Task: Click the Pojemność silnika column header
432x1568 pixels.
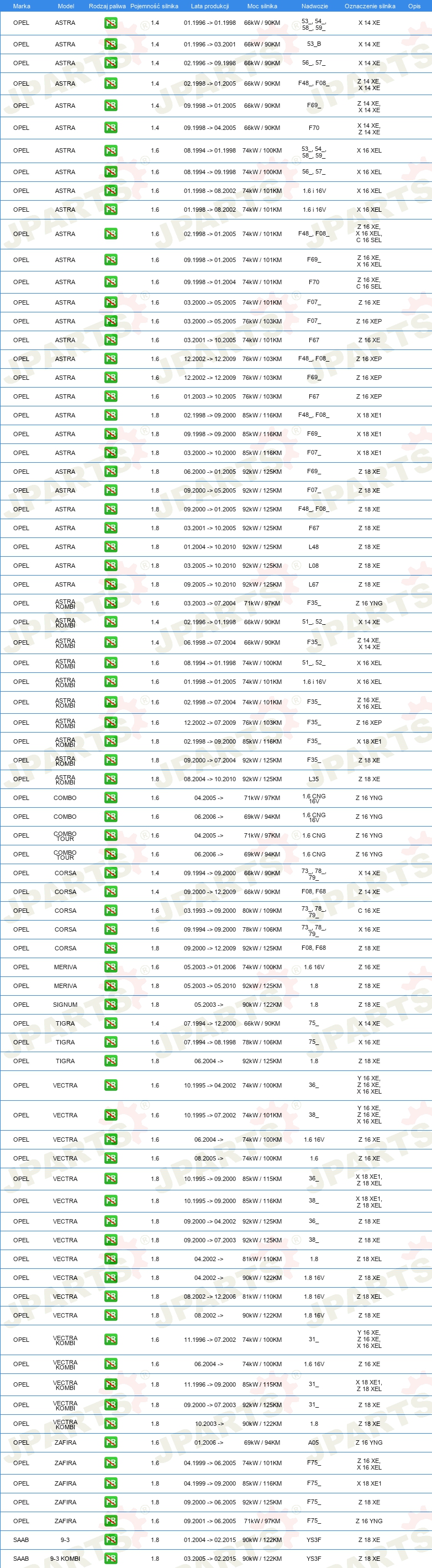Action: point(155,6)
